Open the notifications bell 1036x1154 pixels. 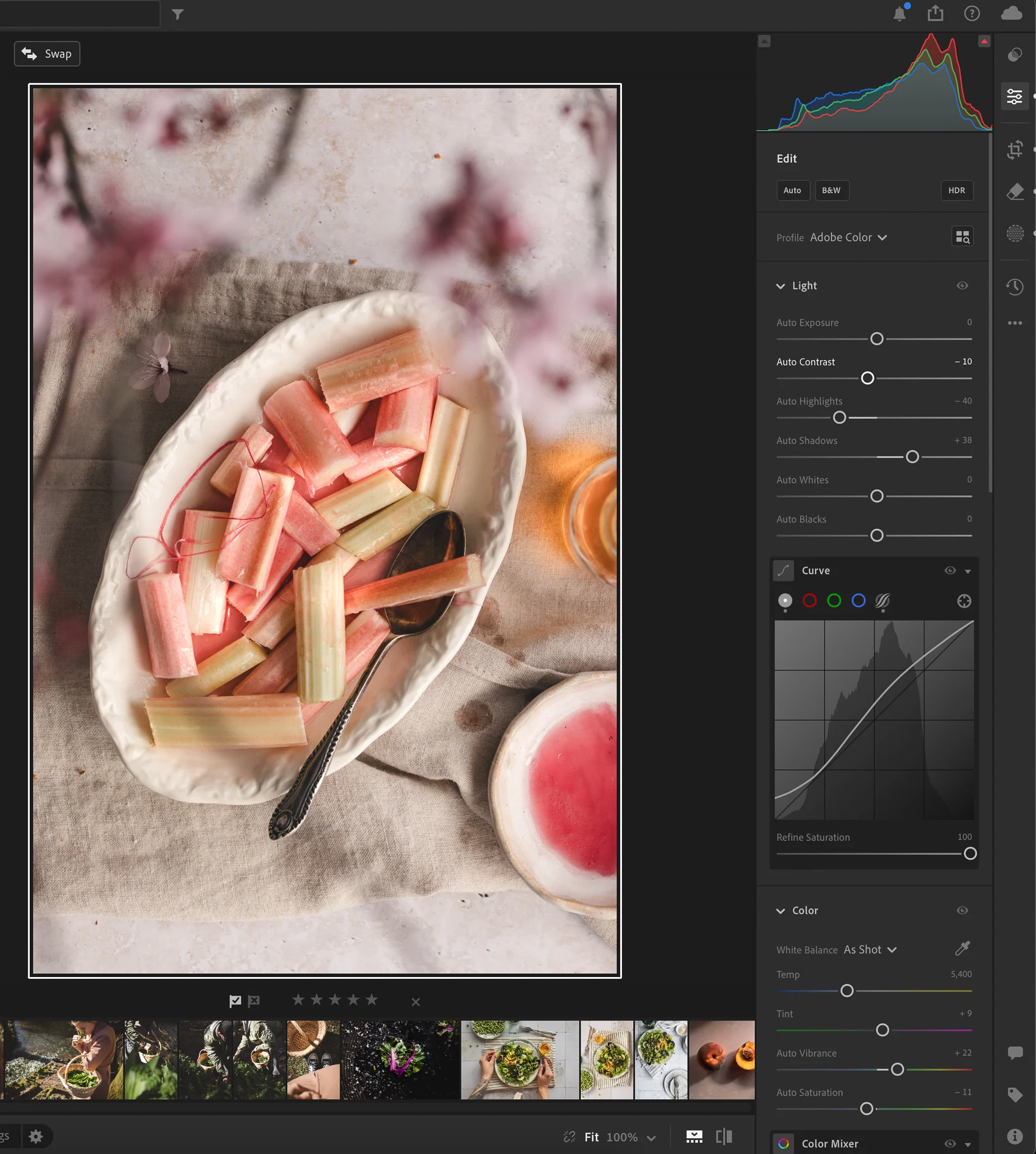coord(899,14)
